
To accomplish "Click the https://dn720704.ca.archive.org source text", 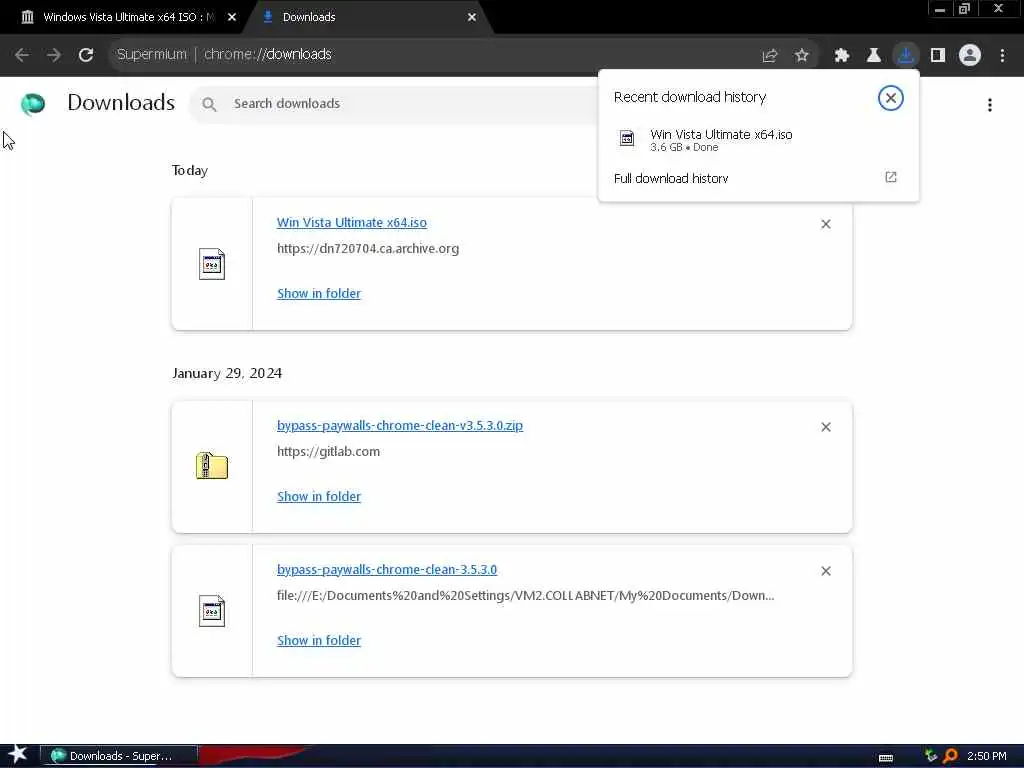I will 368,248.
